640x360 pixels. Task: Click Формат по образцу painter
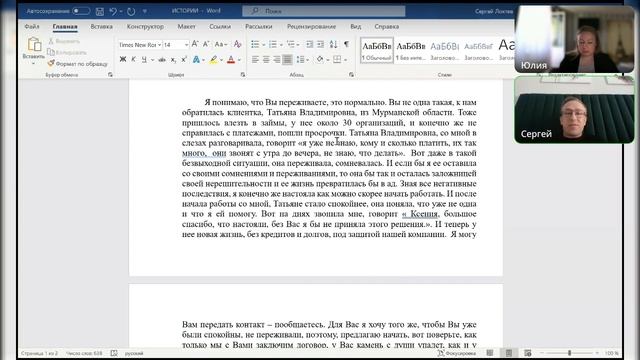tap(78, 64)
